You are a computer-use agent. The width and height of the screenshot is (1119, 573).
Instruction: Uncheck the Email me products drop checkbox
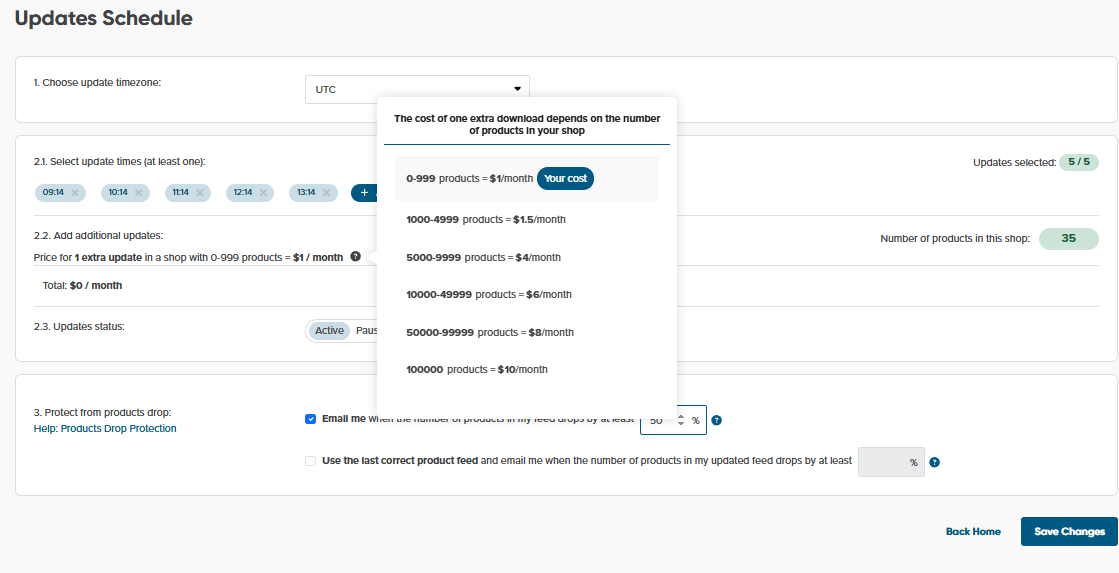pos(310,419)
